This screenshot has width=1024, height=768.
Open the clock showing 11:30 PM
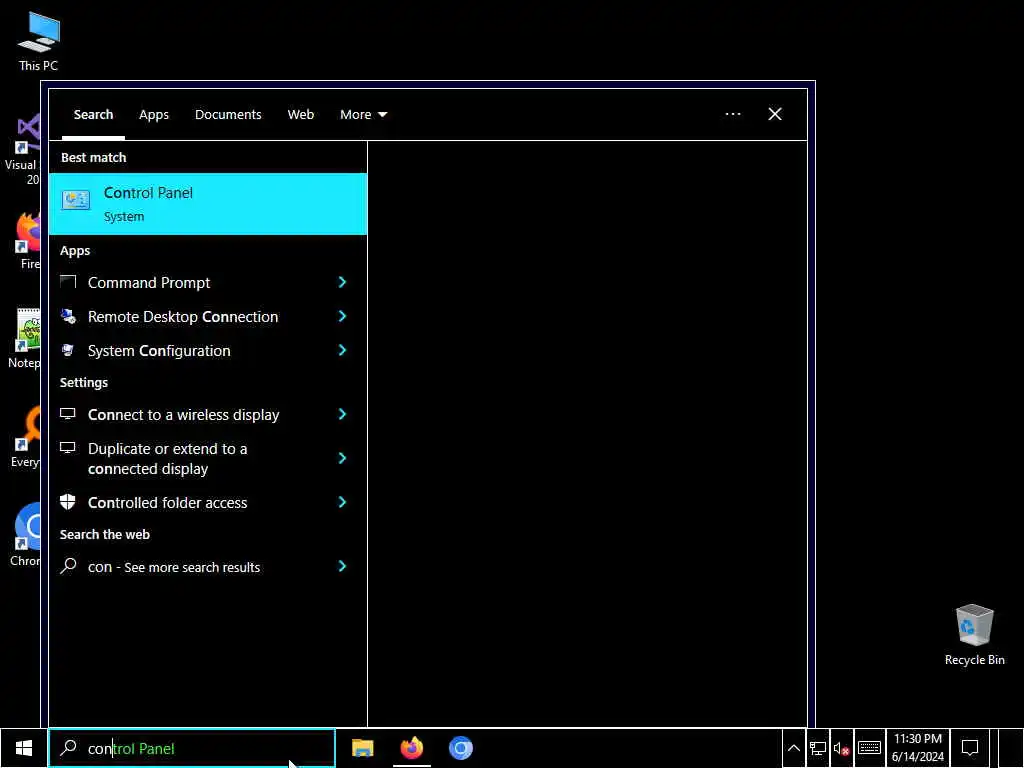pyautogui.click(x=918, y=748)
